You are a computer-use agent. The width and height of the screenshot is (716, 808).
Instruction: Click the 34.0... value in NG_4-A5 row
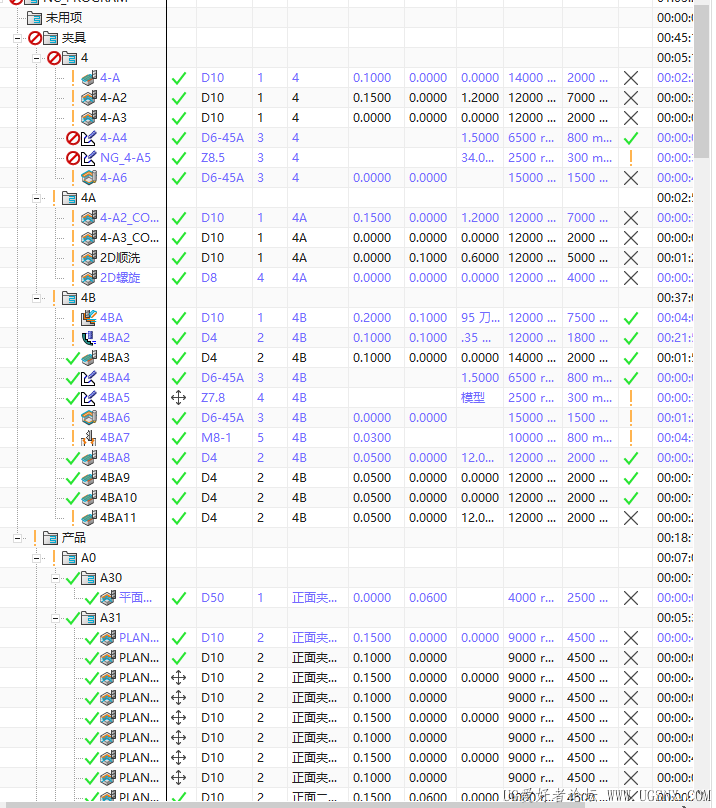pyautogui.click(x=477, y=158)
